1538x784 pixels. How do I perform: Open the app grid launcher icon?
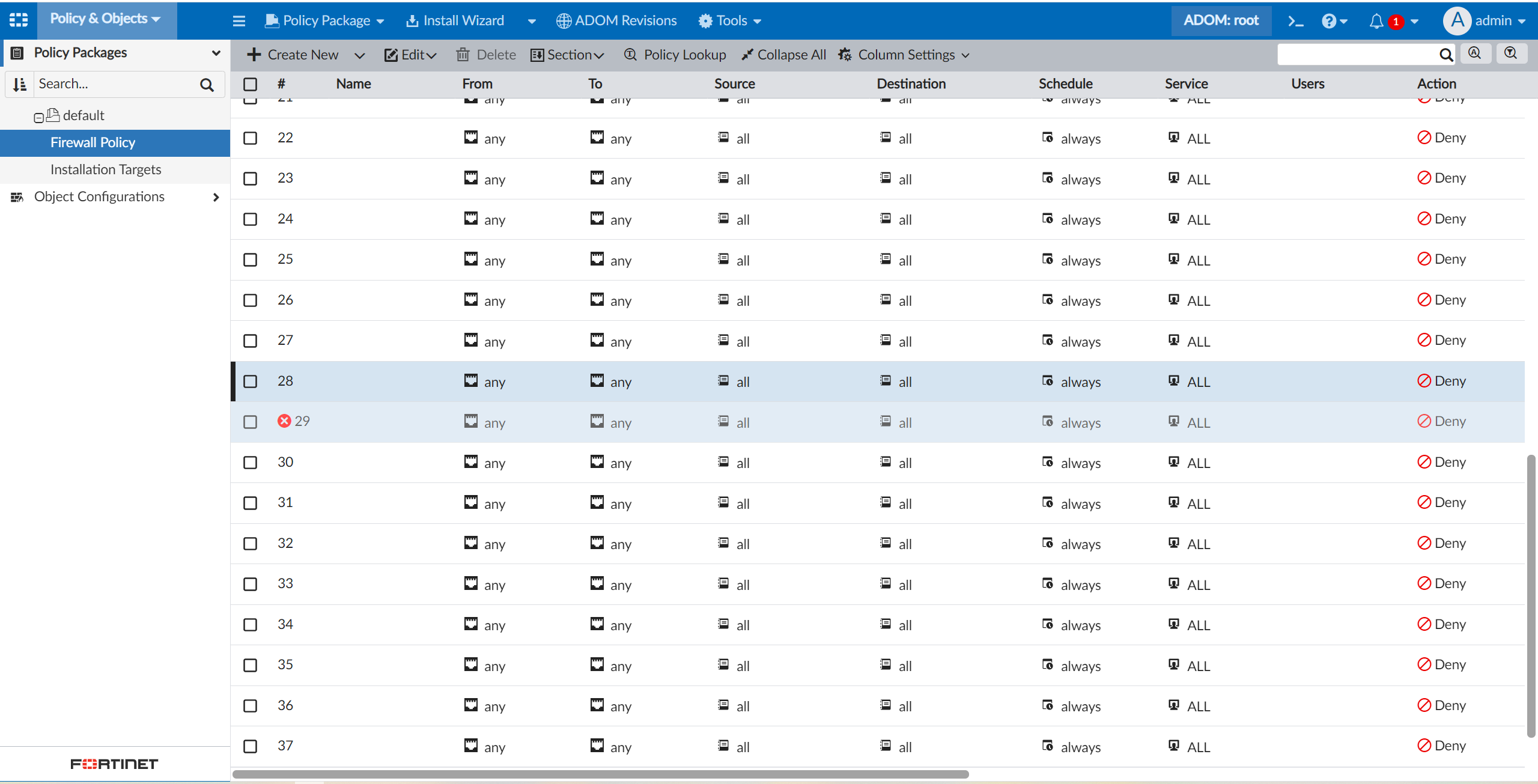19,20
